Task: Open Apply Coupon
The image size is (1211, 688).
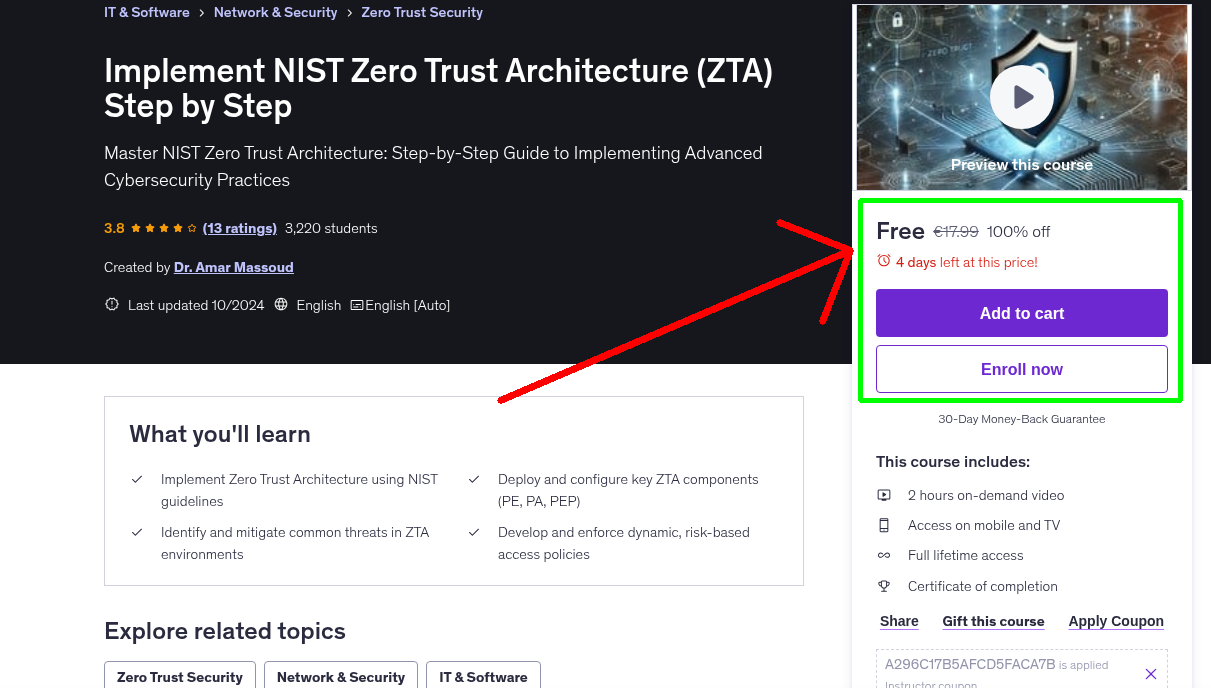Action: (x=1116, y=621)
